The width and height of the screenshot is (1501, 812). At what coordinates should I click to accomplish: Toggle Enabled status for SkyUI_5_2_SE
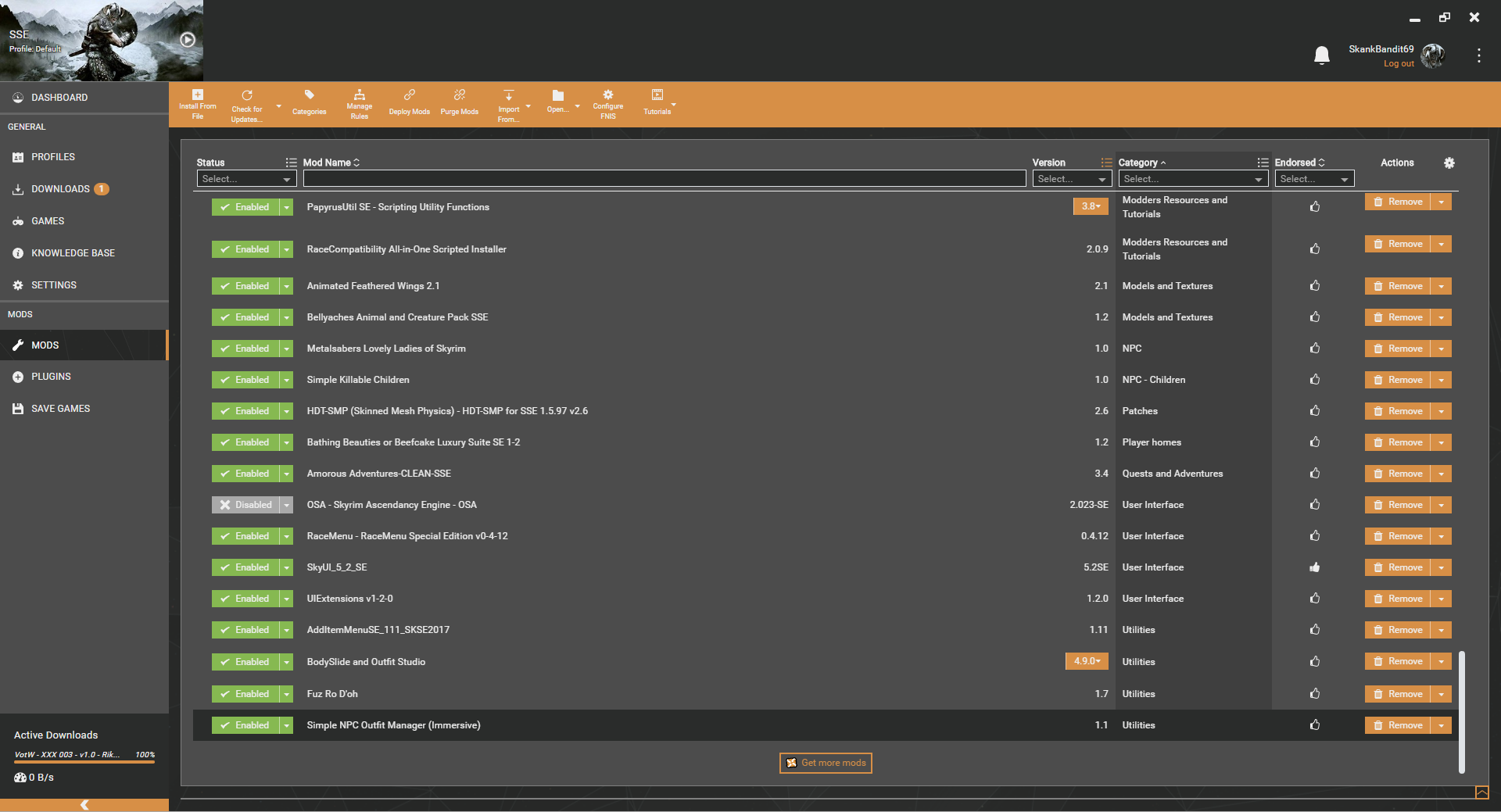[x=245, y=567]
